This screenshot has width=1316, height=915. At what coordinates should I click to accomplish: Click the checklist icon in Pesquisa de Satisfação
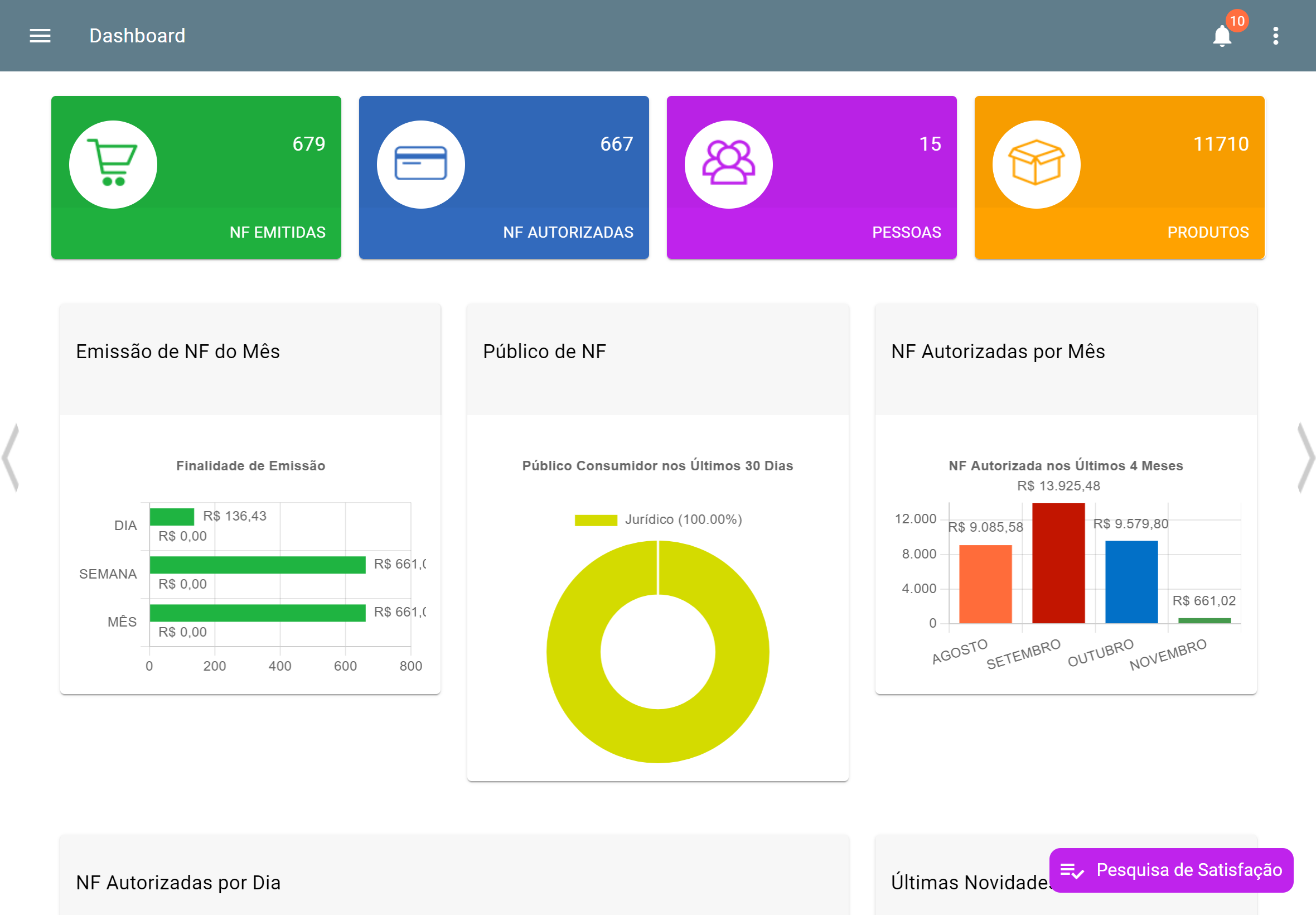point(1072,870)
